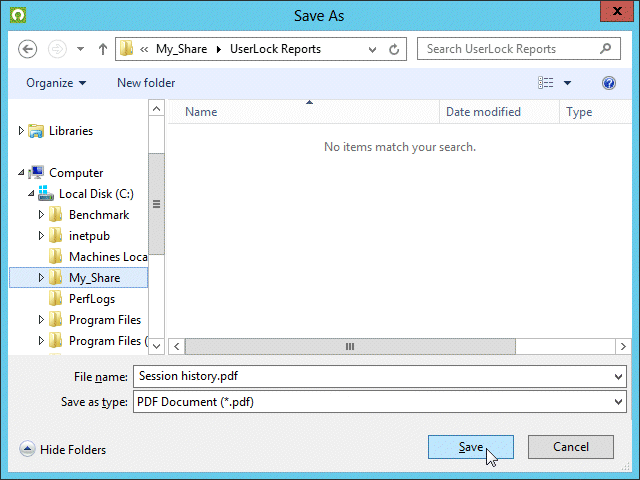Expand the Benchmark folder node
Viewport: 640px width, 480px height.
click(x=41, y=215)
